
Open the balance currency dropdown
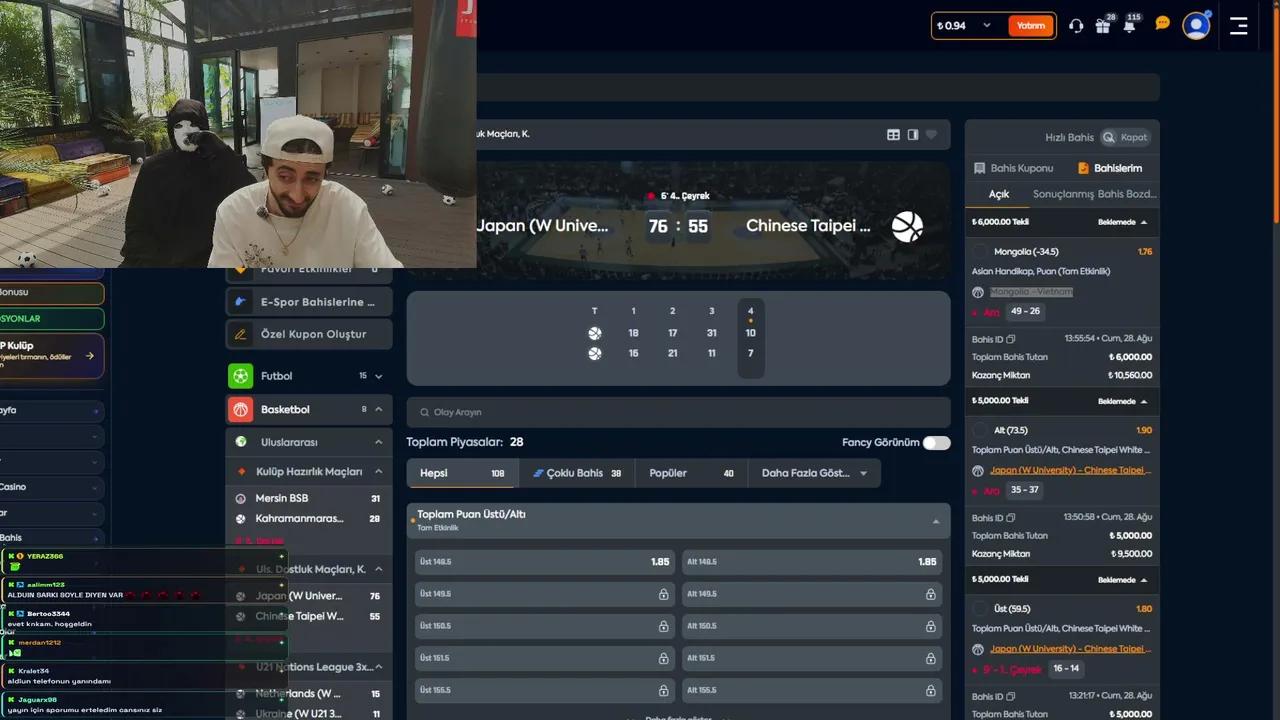pos(987,26)
